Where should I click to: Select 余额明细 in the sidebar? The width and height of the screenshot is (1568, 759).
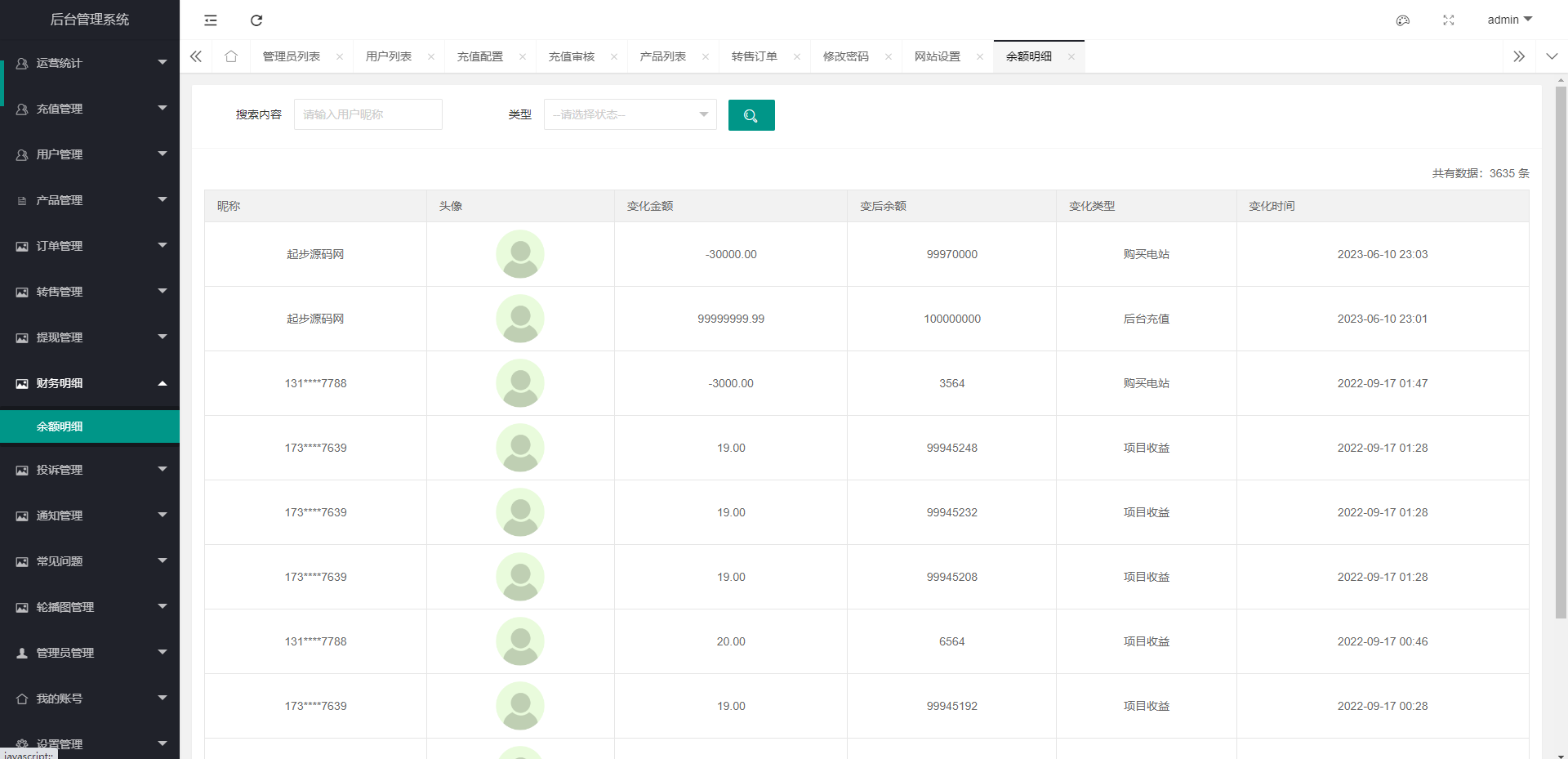pos(90,426)
